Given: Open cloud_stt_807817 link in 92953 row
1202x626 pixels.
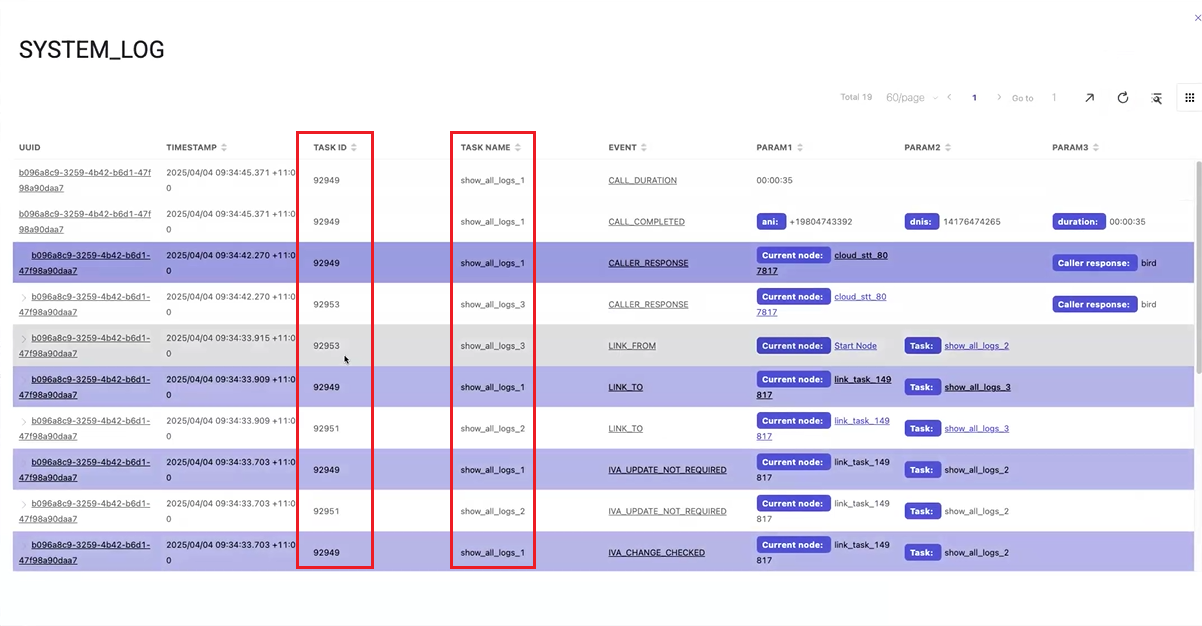Looking at the screenshot, I should coord(860,297).
